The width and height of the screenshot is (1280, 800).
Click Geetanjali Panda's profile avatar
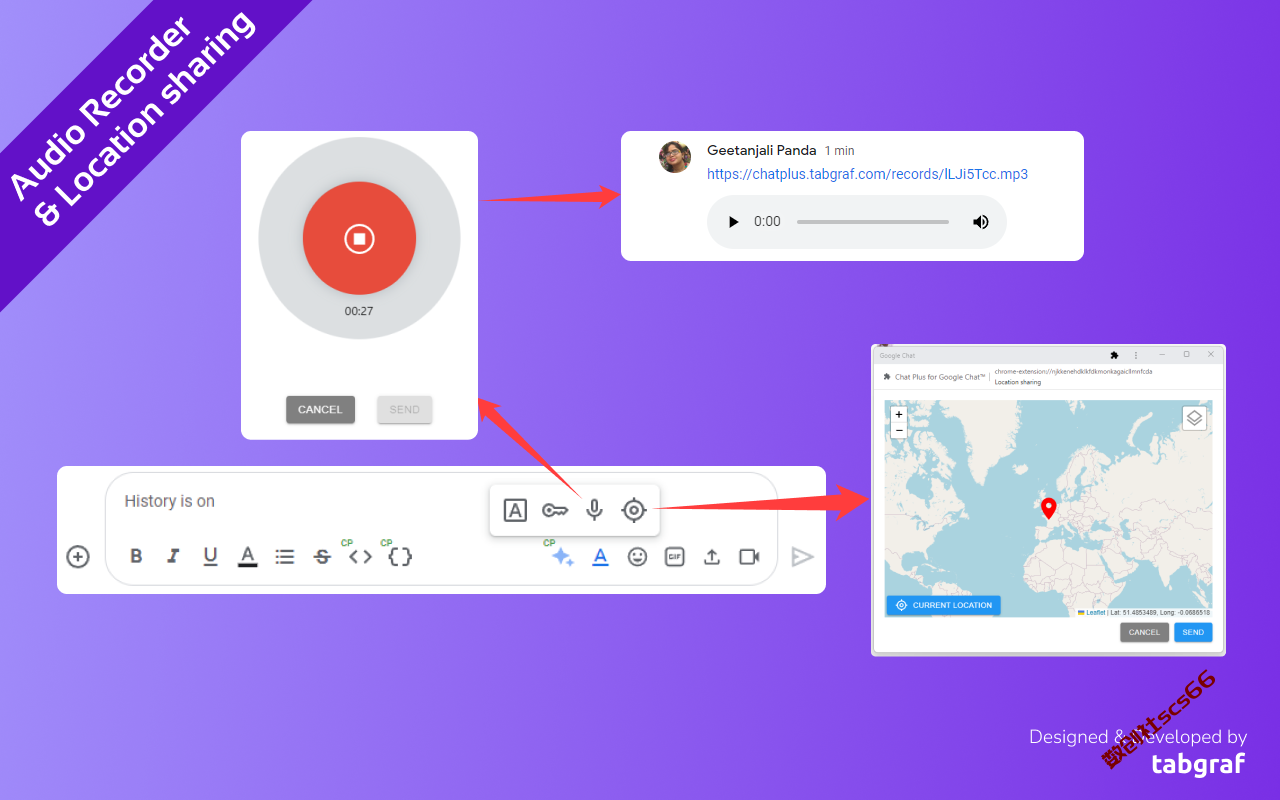(x=675, y=157)
